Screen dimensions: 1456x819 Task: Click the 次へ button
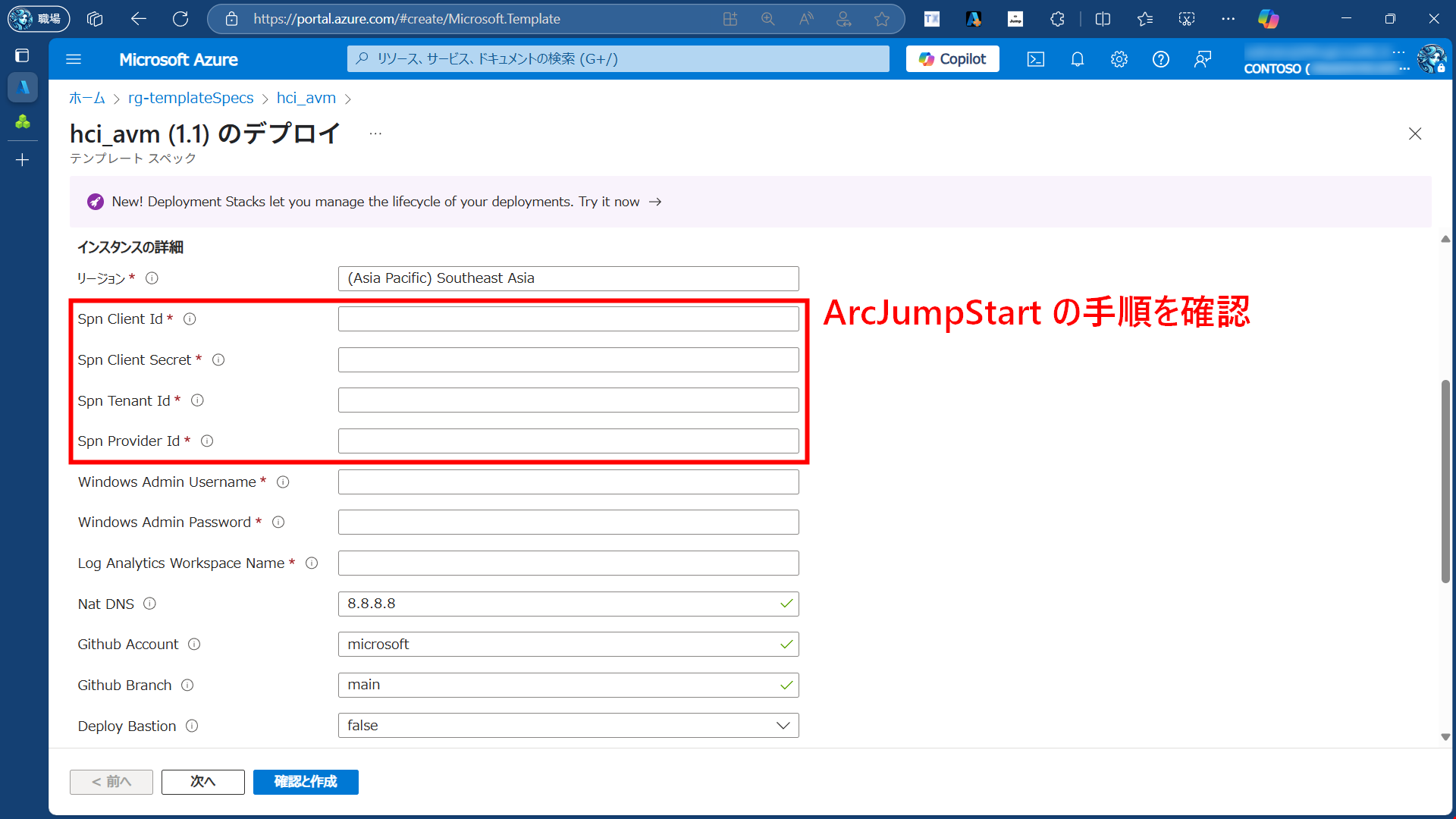[202, 782]
